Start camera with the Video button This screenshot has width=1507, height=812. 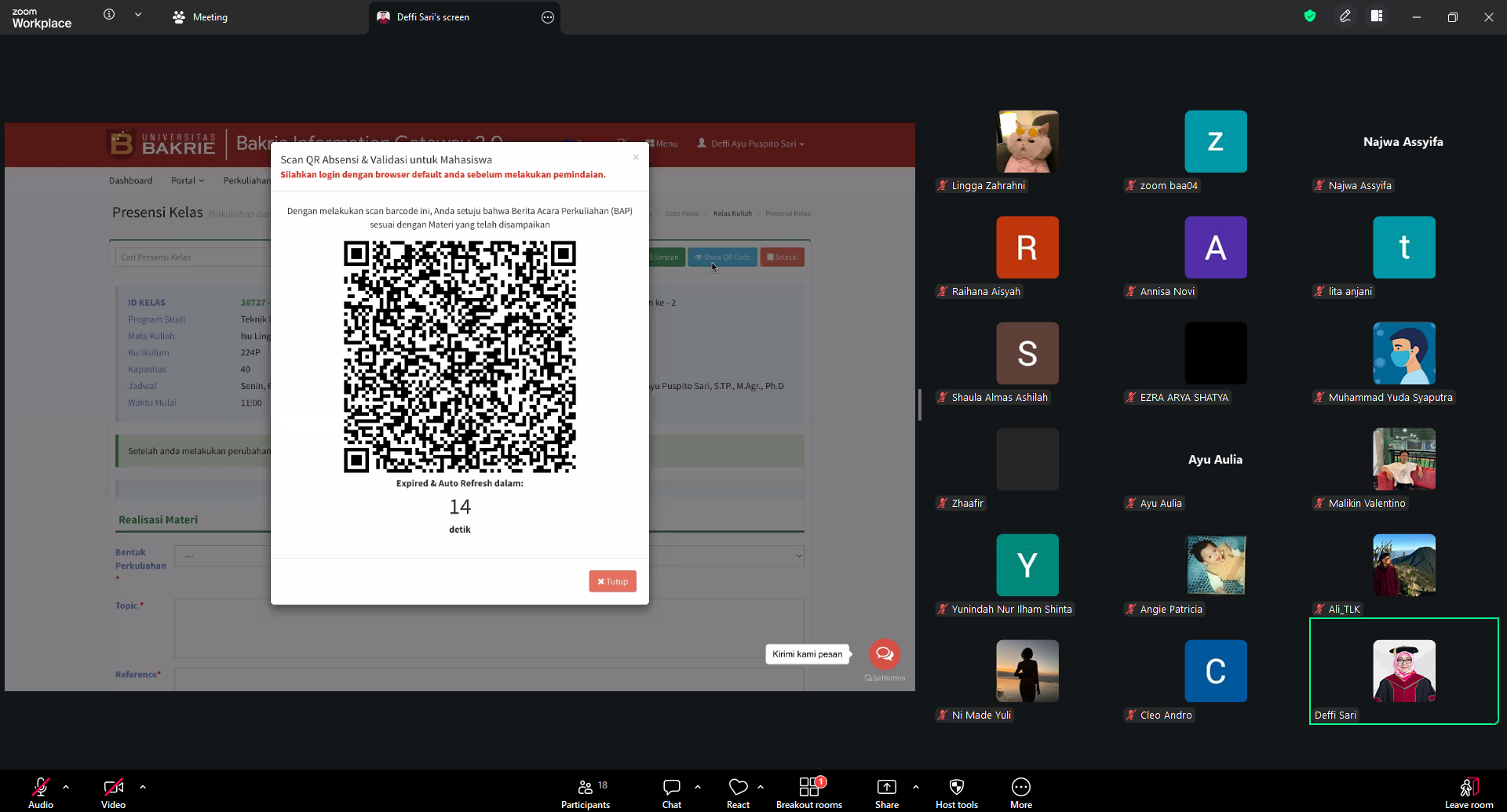tap(113, 792)
